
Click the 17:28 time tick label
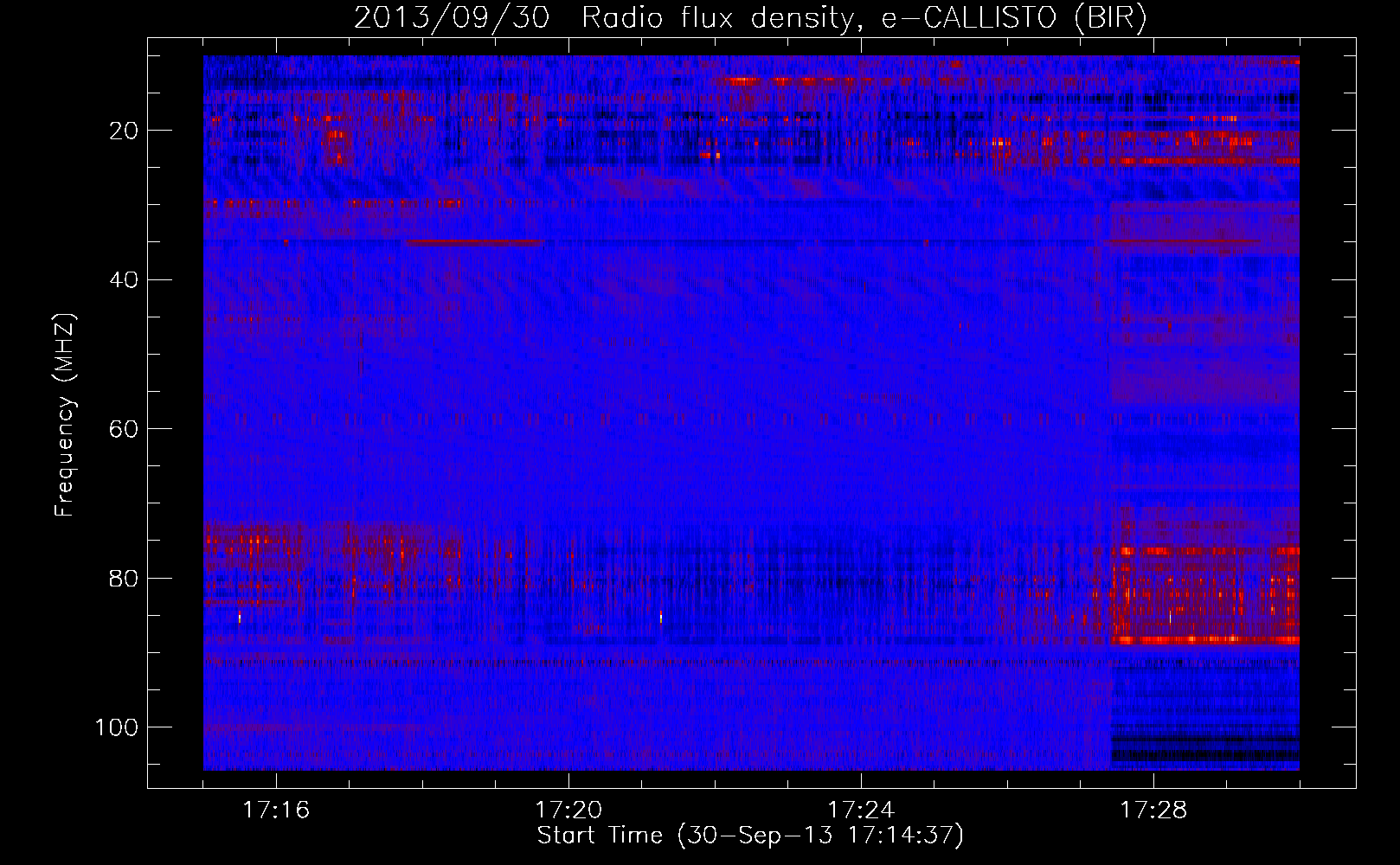tap(1153, 811)
